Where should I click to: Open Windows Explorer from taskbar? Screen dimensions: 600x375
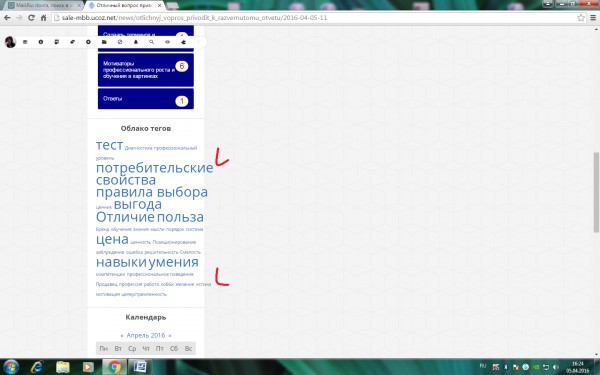(x=62, y=367)
